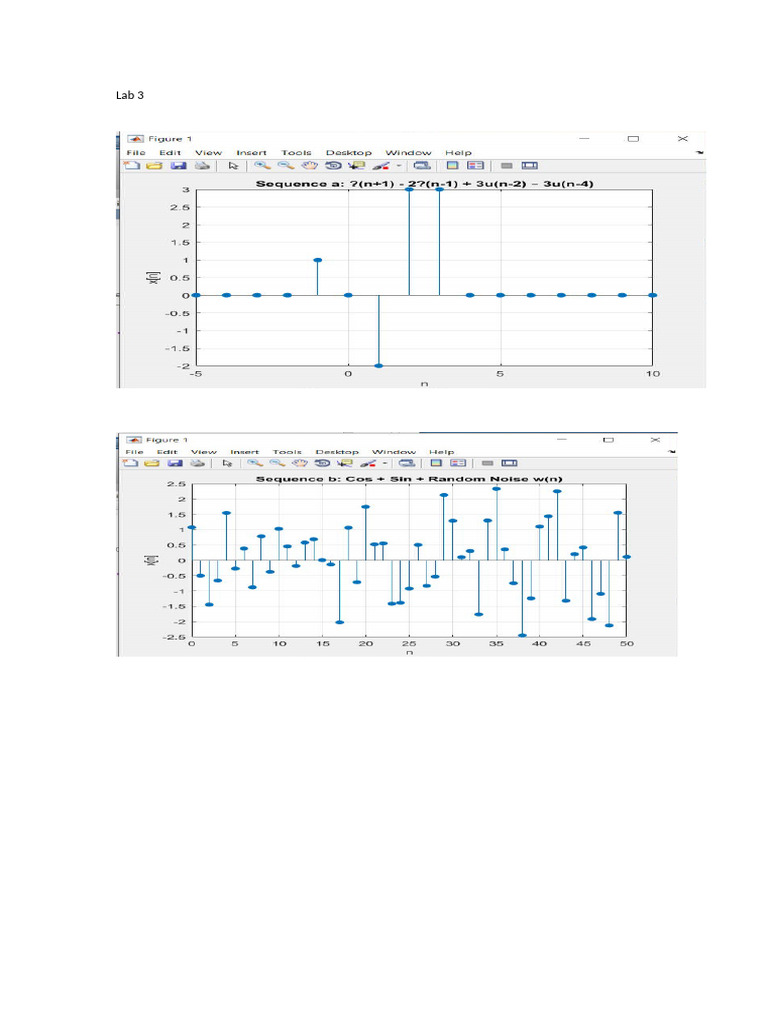The width and height of the screenshot is (768, 1024).
Task: Click the Sequence a plot title text
Action: coord(424,184)
